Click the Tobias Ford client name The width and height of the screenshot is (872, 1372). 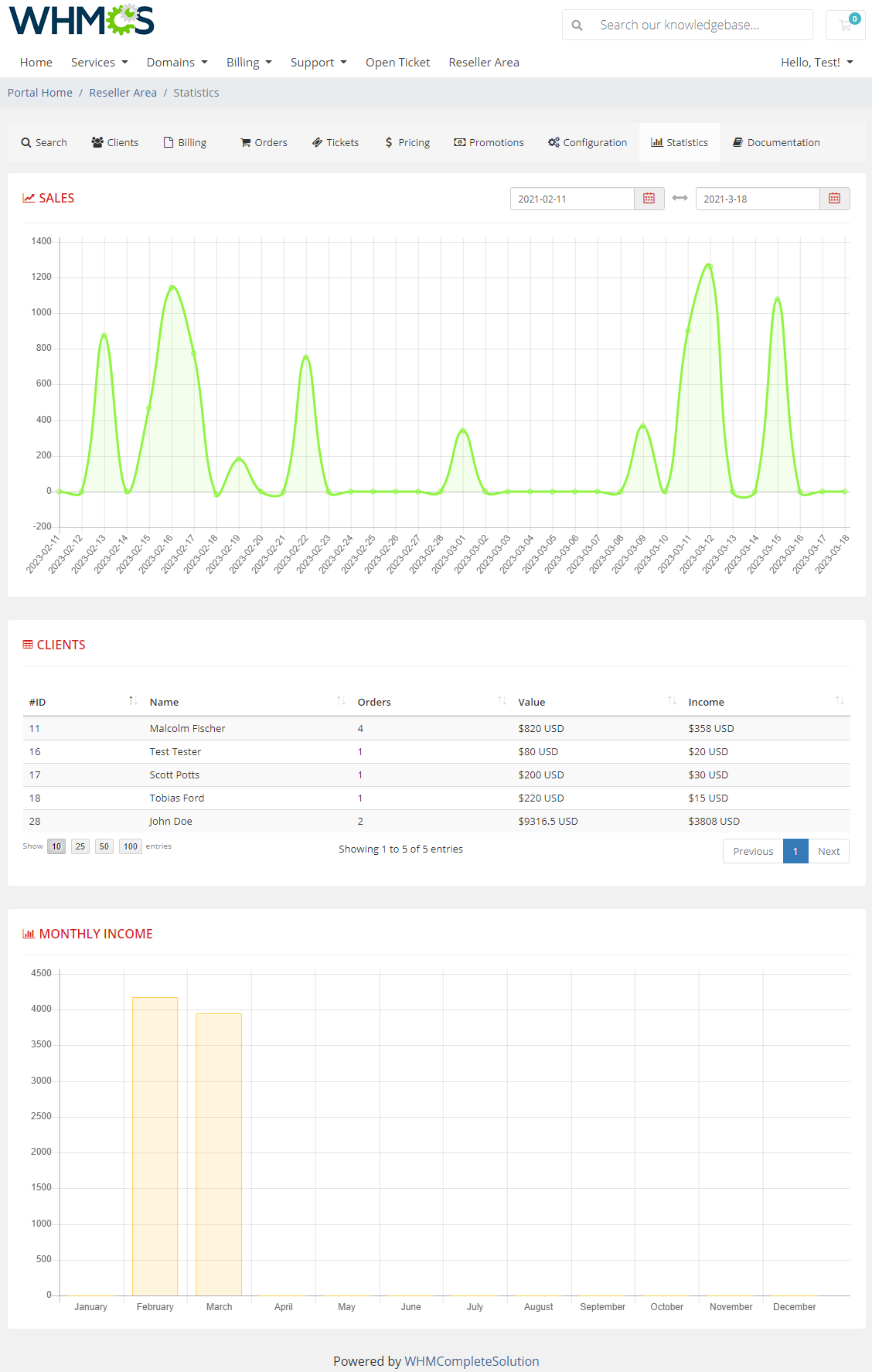point(176,798)
